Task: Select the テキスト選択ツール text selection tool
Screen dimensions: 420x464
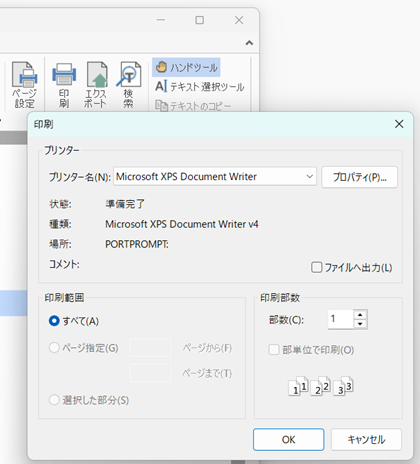Action: pyautogui.click(x=200, y=87)
